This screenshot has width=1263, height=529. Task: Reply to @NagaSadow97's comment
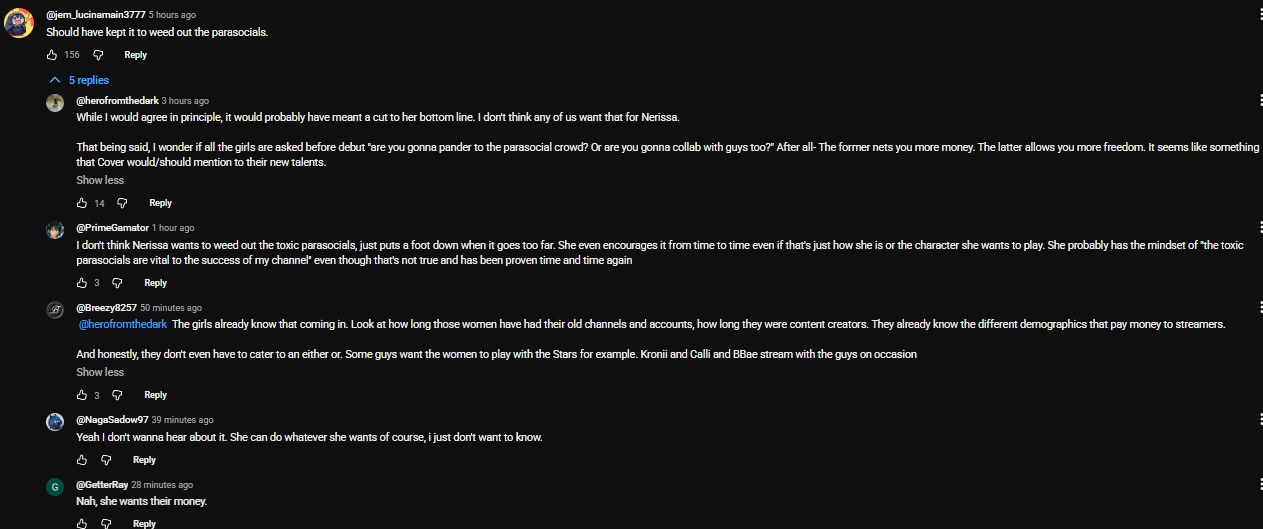coord(144,460)
